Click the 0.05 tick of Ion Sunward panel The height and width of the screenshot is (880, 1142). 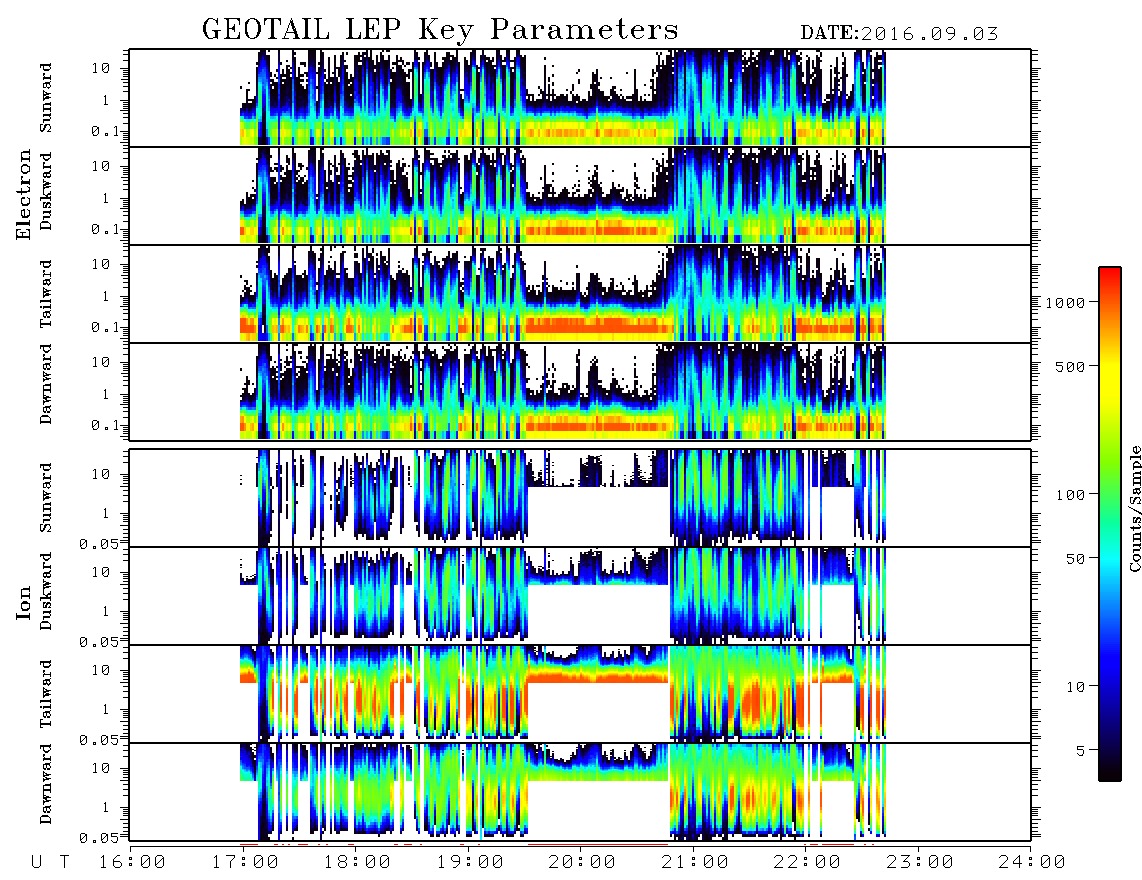point(98,543)
